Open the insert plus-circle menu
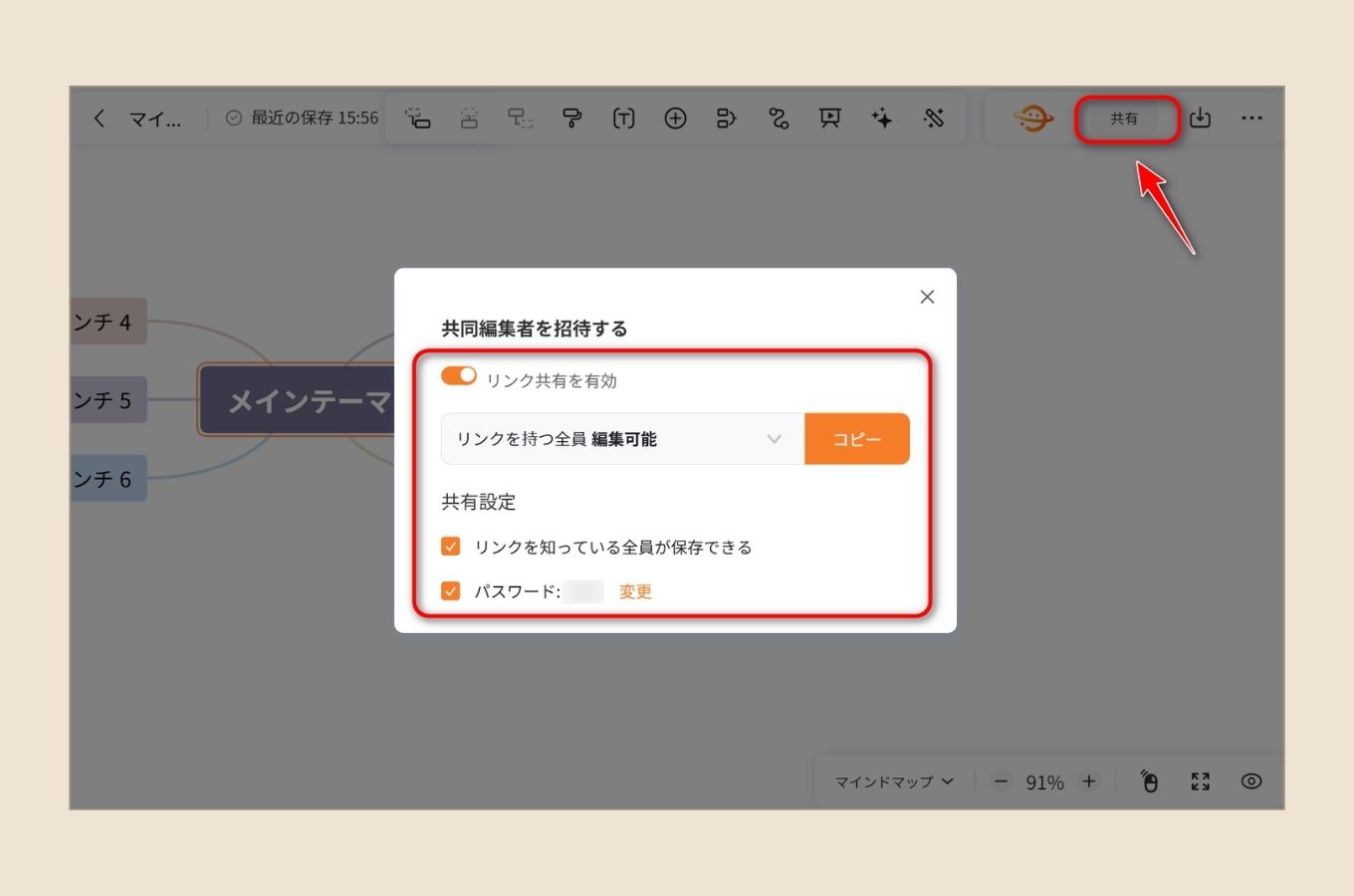The image size is (1354, 896). [x=676, y=118]
